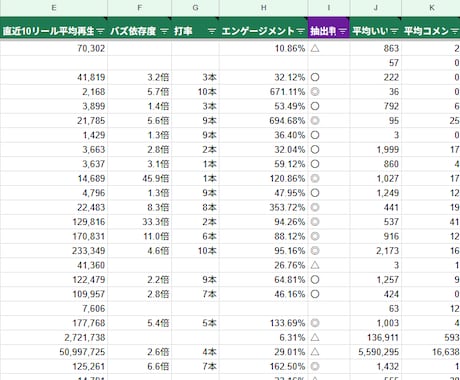
Task: Click double-circle mark in the 120.86% row
Action: click(x=315, y=178)
